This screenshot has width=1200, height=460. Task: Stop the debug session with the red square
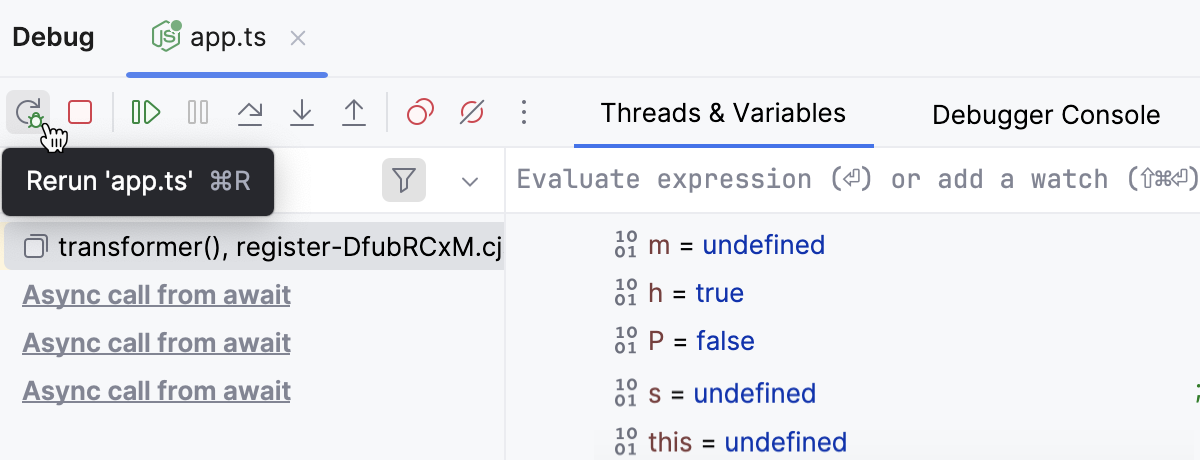click(80, 112)
